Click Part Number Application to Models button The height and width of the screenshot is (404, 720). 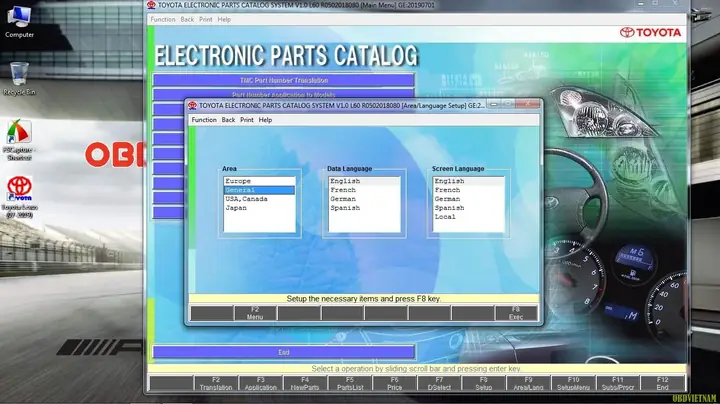pos(283,94)
